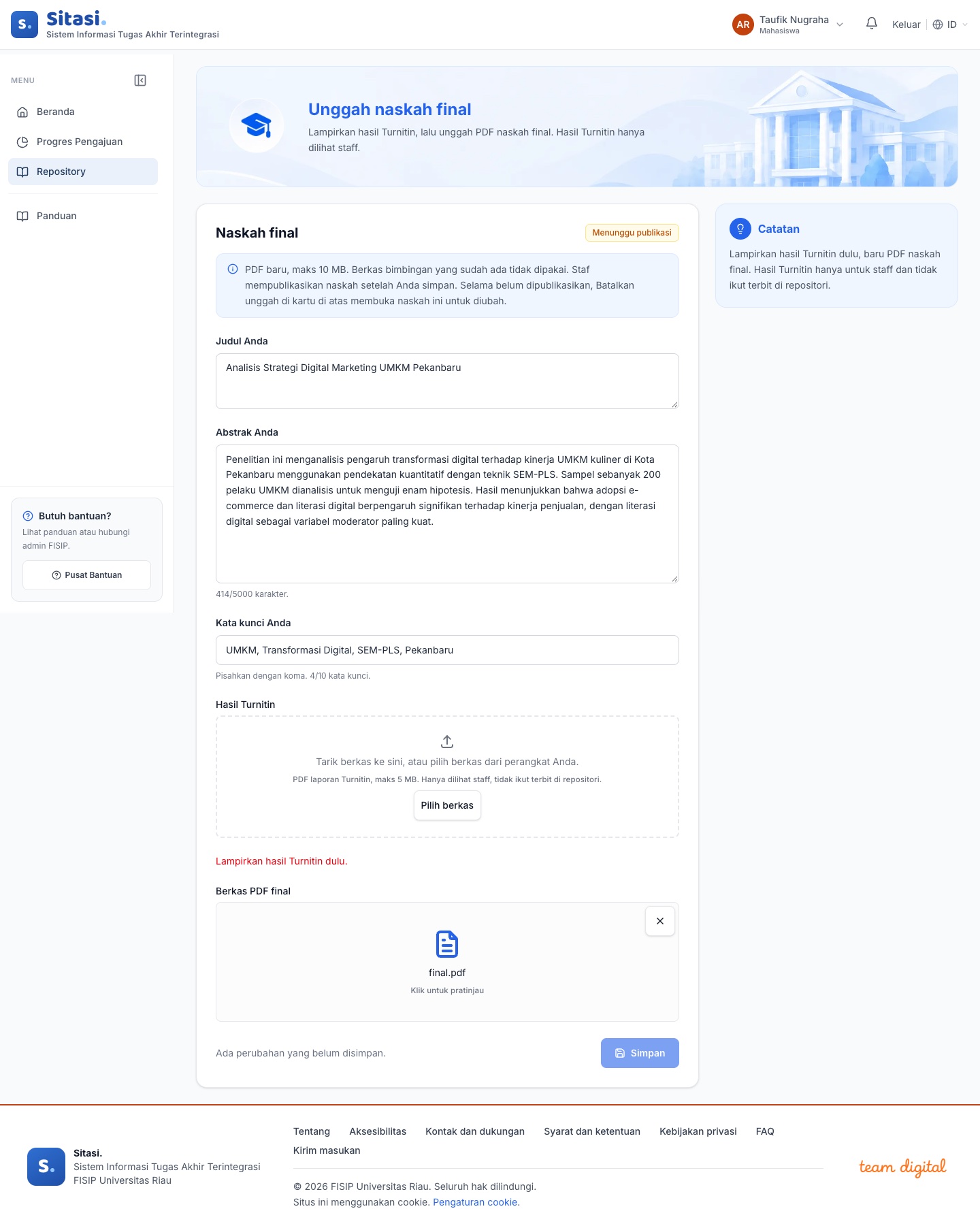This screenshot has width=980, height=1228.
Task: Focus the Abstrak Anda text area
Action: click(x=447, y=514)
